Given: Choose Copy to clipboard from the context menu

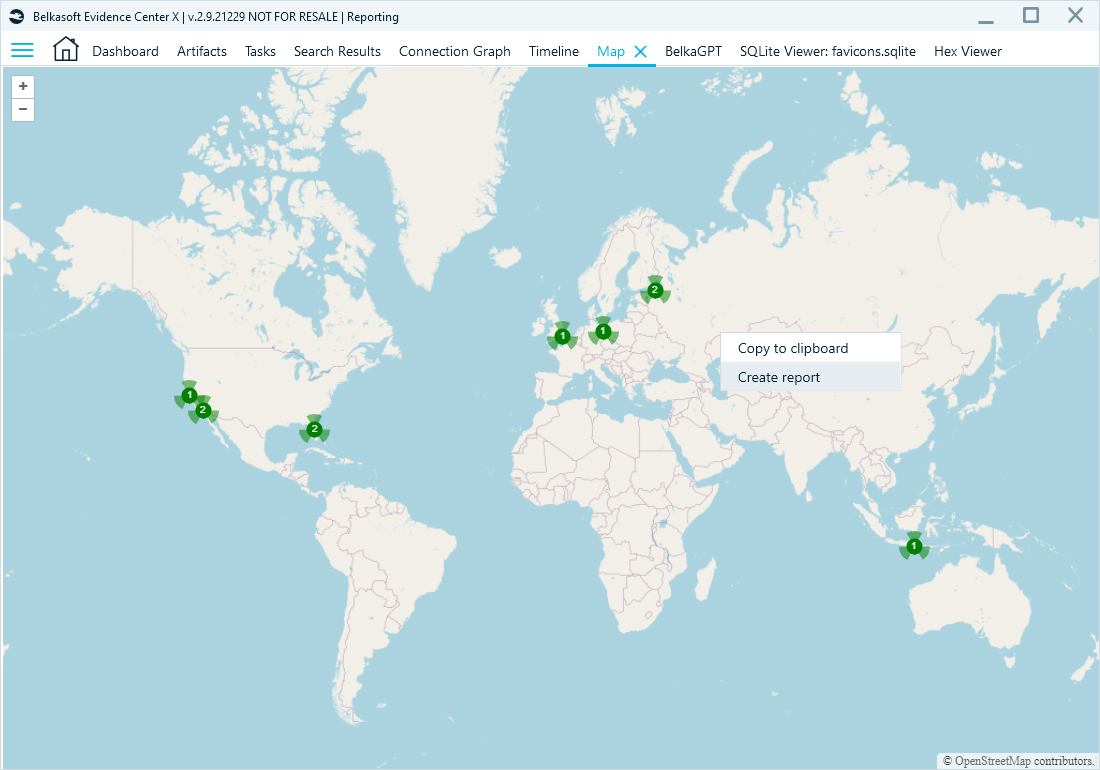Looking at the screenshot, I should (793, 347).
